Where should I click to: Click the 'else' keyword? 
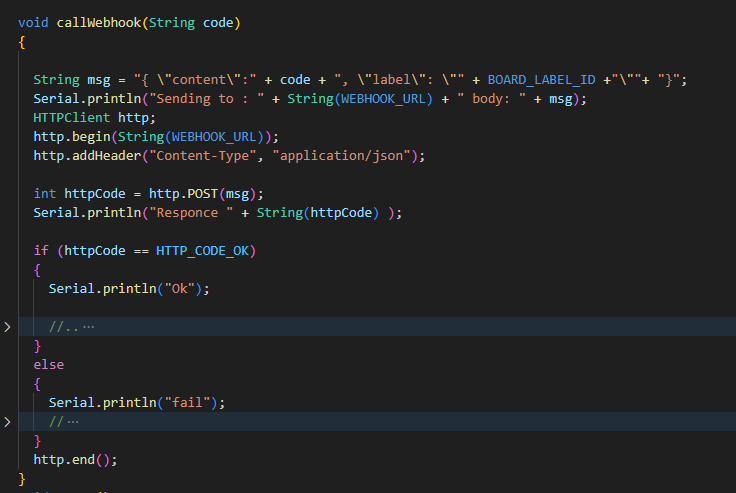click(48, 364)
